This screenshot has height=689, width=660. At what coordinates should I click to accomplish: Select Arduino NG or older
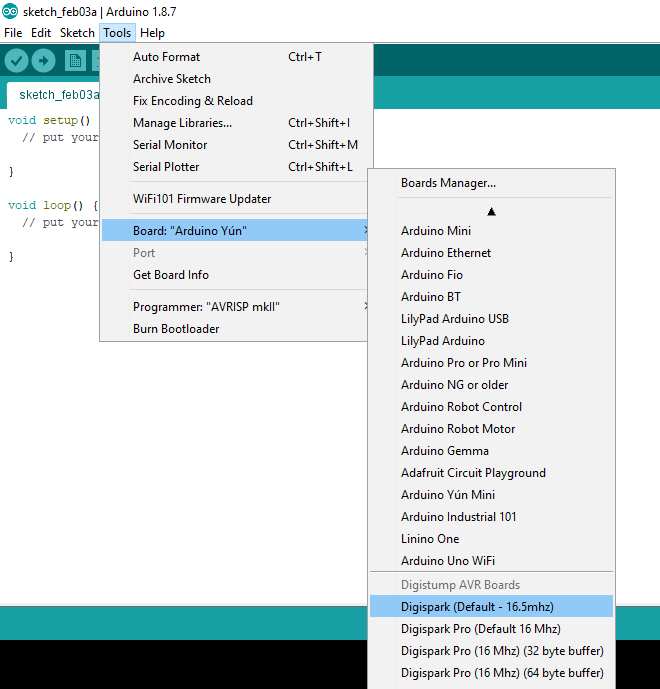tap(491, 384)
